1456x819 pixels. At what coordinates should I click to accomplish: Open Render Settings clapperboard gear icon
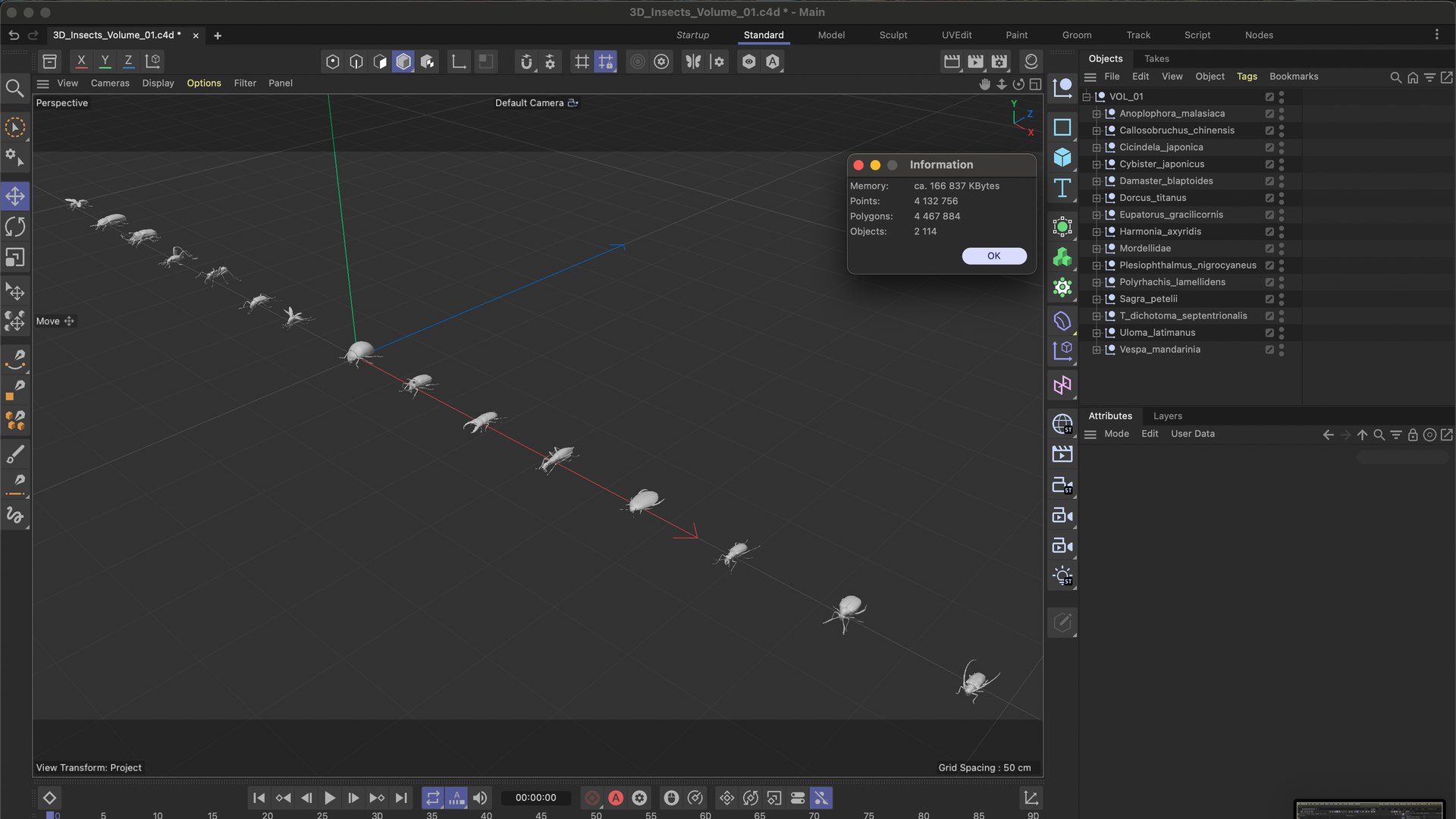coord(999,61)
